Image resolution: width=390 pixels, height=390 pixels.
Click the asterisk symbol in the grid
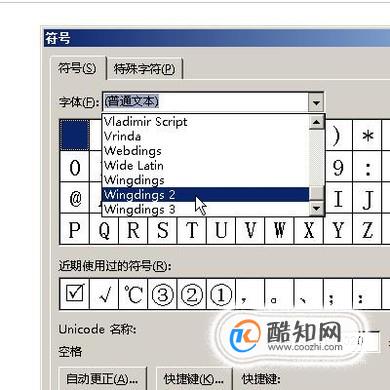point(368,135)
